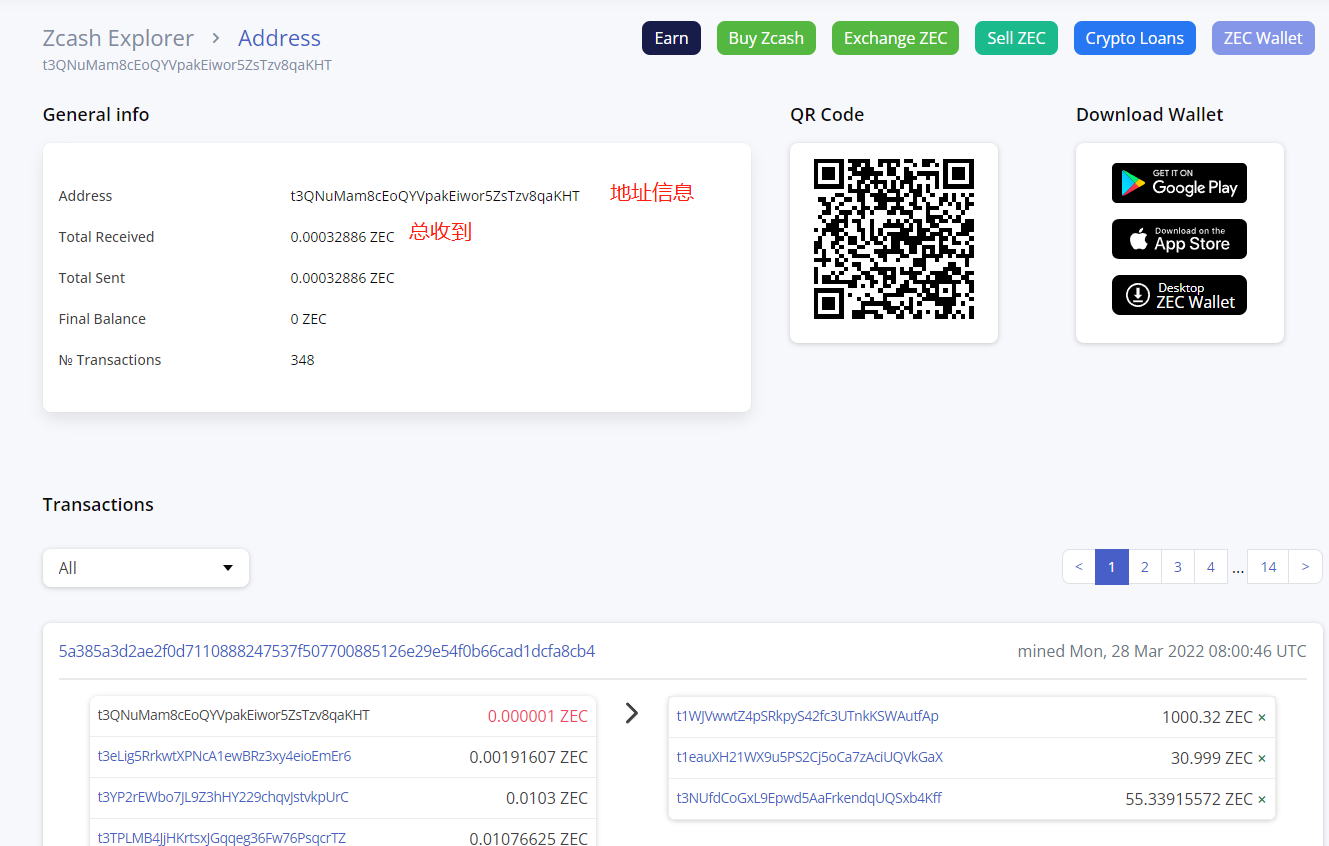The width and height of the screenshot is (1329, 846).
Task: Click the QR code image
Action: tap(893, 239)
